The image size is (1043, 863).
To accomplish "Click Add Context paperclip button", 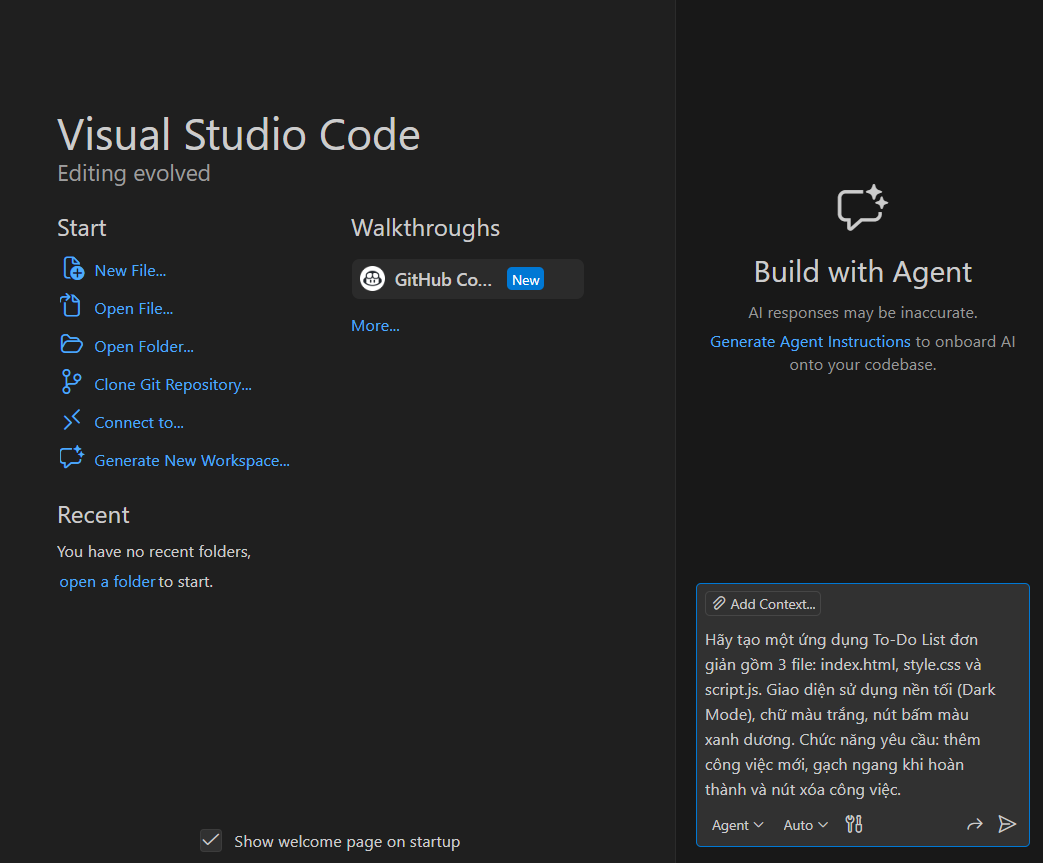I will pyautogui.click(x=762, y=603).
